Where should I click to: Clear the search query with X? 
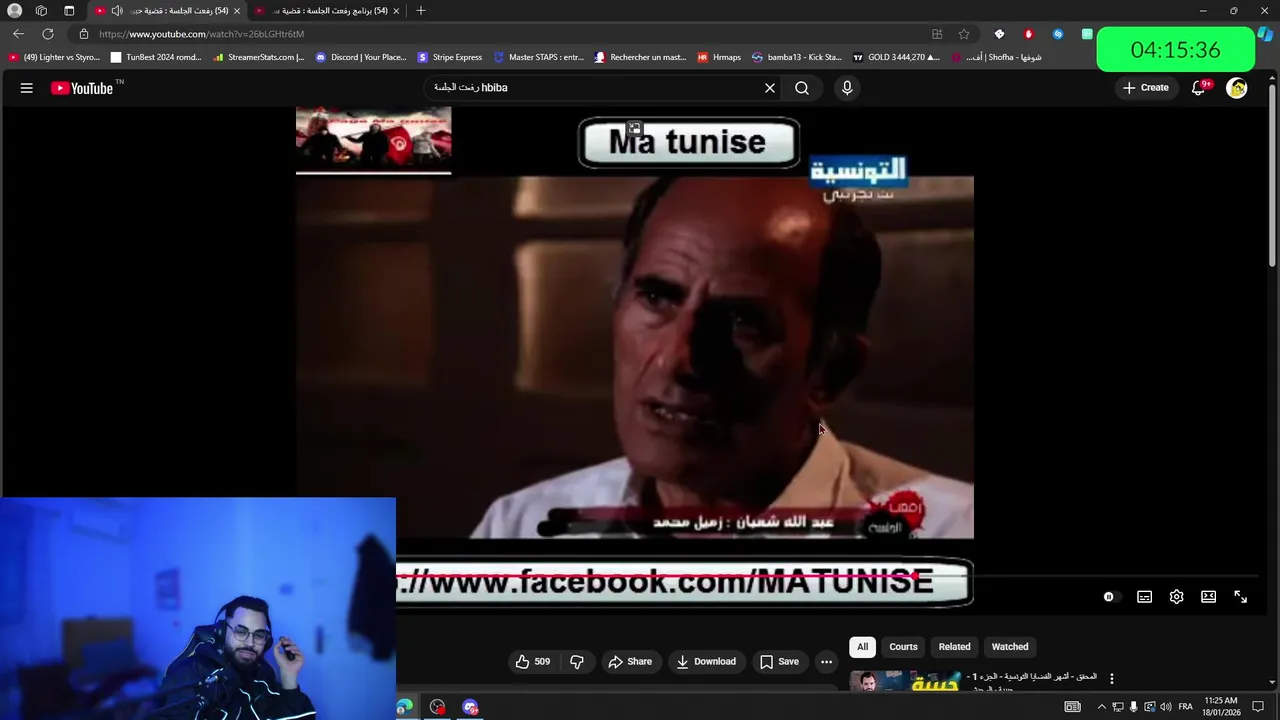click(x=770, y=88)
